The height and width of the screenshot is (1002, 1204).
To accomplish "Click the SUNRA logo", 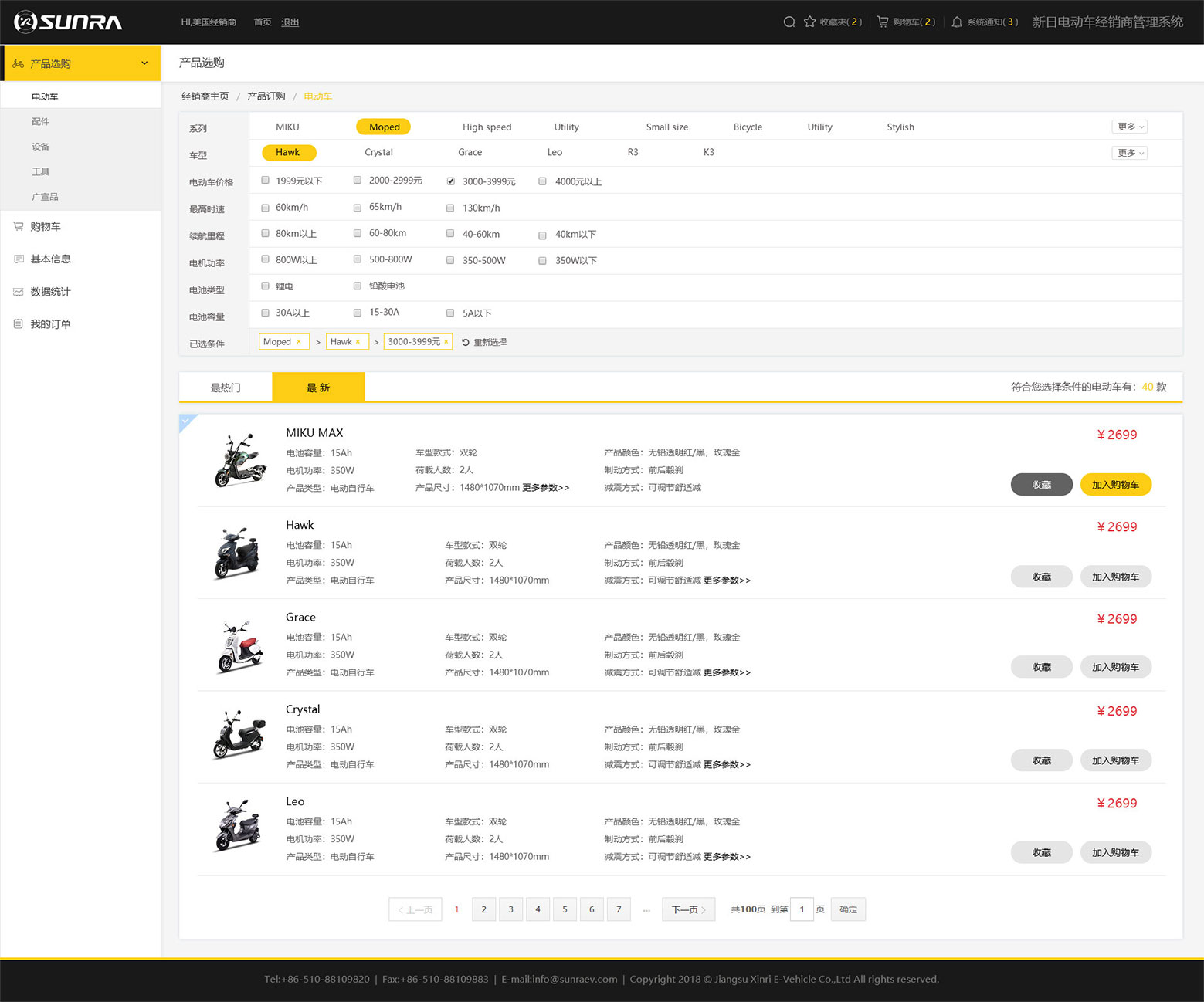I will 68,22.
